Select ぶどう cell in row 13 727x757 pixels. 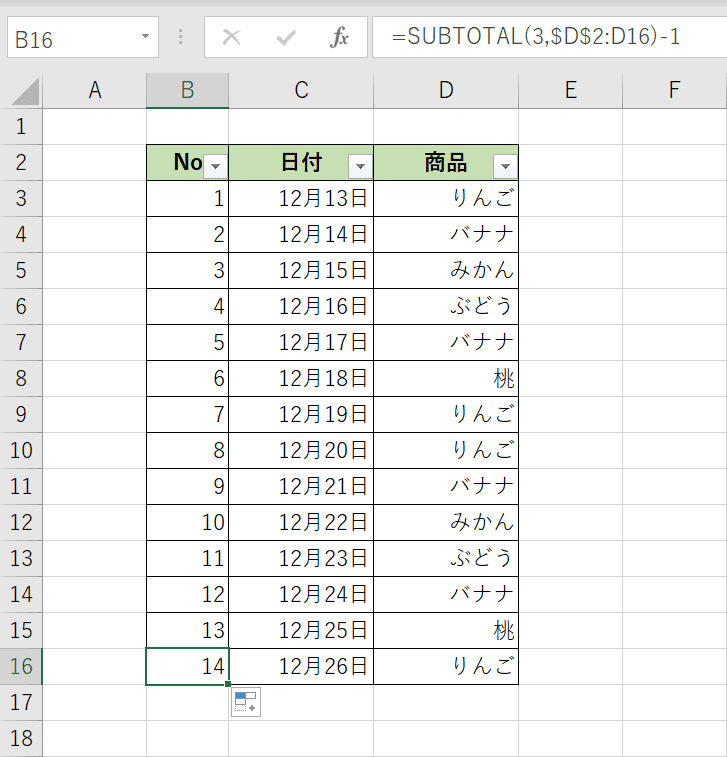coord(446,559)
